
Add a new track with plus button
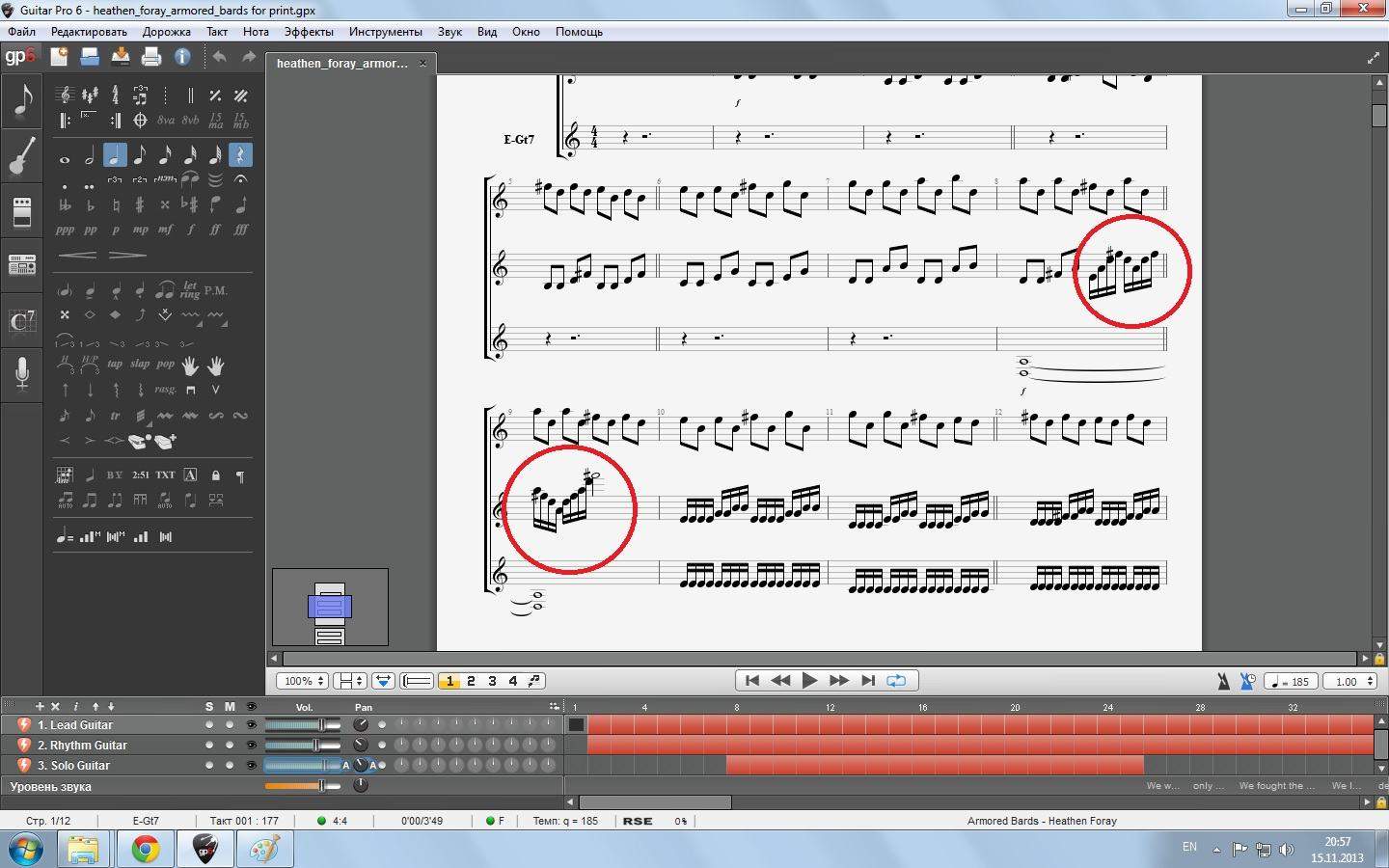(x=40, y=706)
